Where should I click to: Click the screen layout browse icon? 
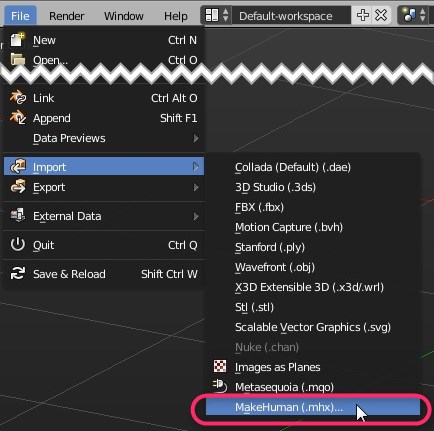212,15
